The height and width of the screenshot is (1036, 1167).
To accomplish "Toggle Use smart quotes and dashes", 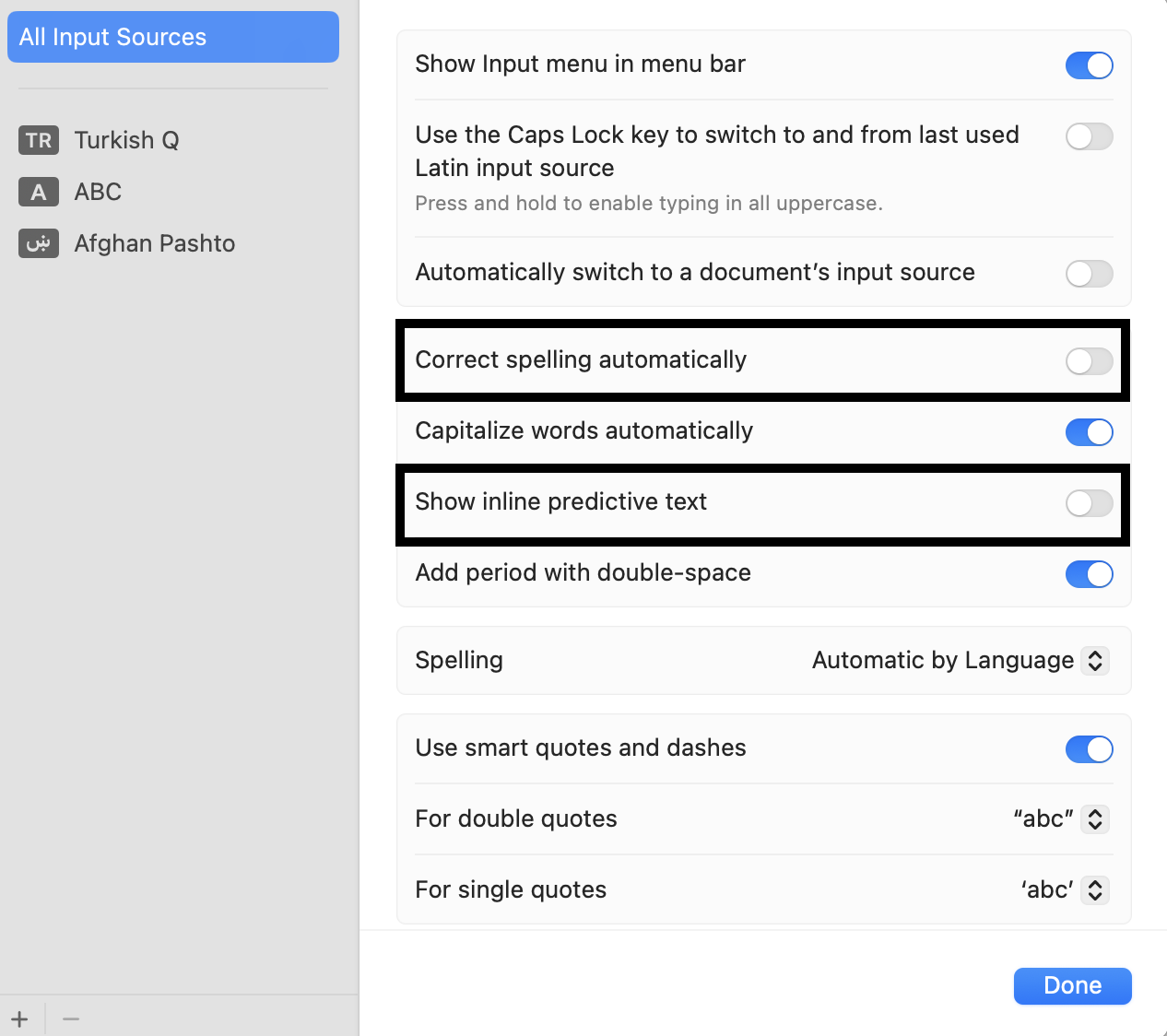I will pyautogui.click(x=1089, y=749).
